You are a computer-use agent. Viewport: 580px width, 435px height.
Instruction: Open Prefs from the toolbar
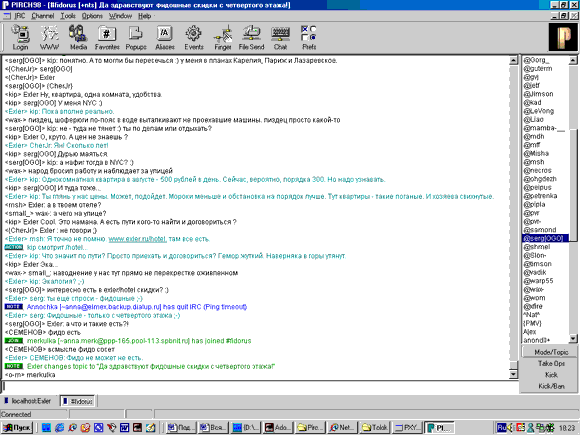pos(309,37)
